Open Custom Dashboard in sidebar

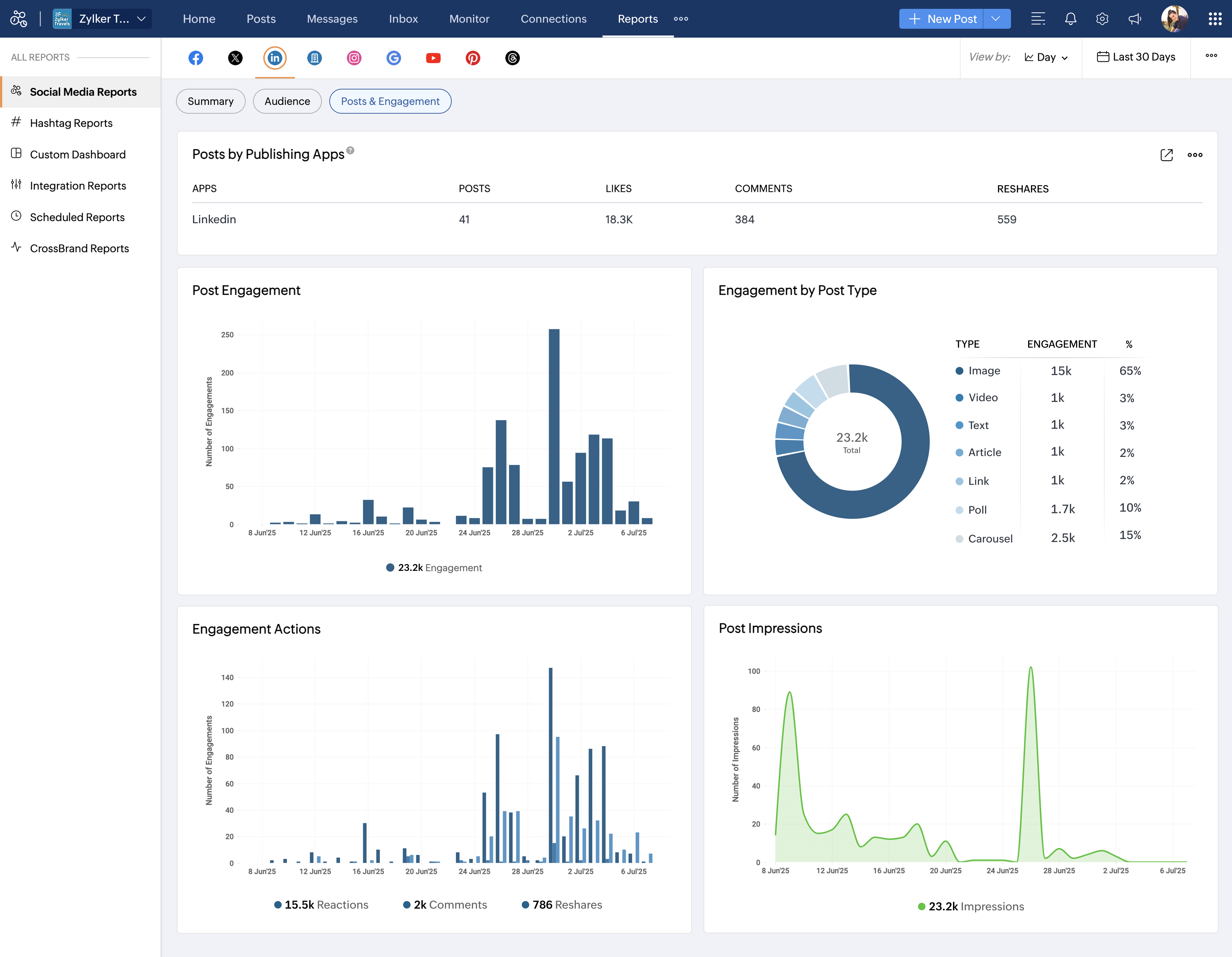coord(81,155)
